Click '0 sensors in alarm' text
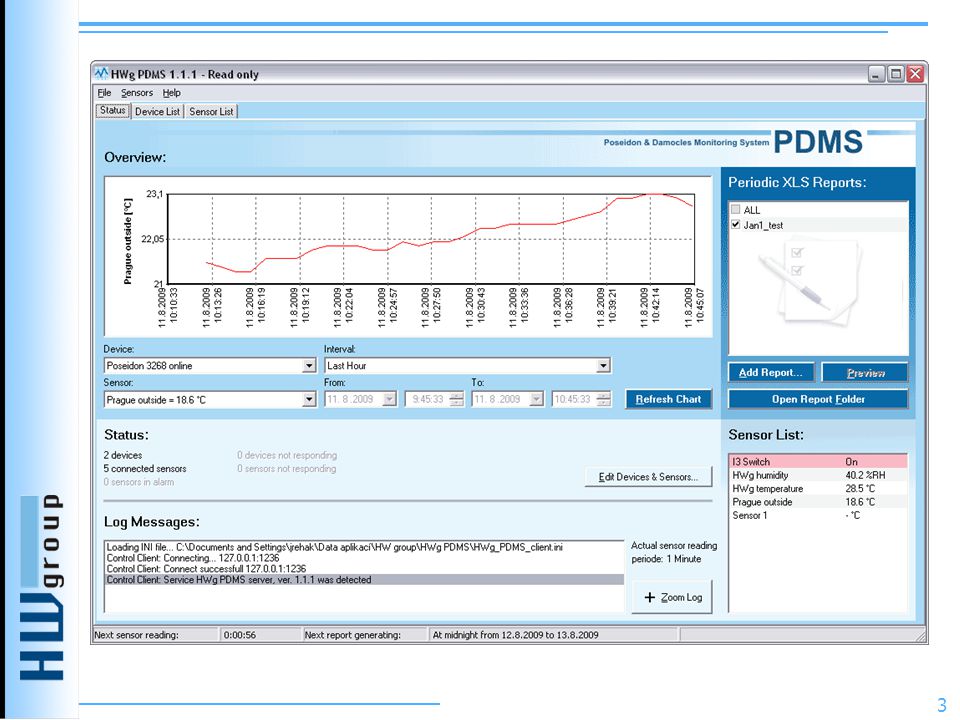Image resolution: width=960 pixels, height=720 pixels. pos(138,482)
